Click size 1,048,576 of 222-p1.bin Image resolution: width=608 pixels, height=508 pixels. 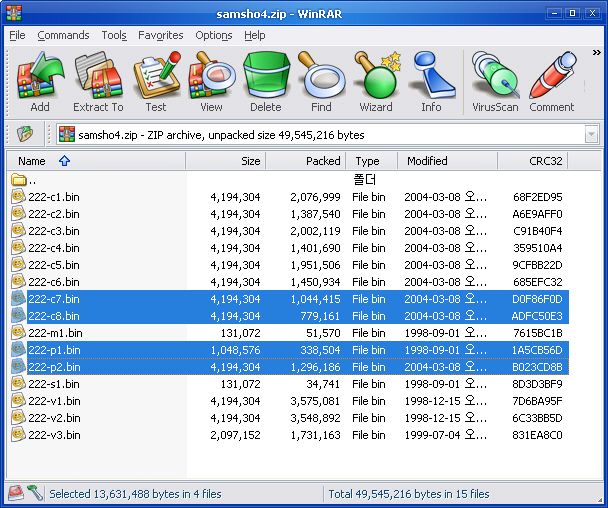click(x=235, y=350)
